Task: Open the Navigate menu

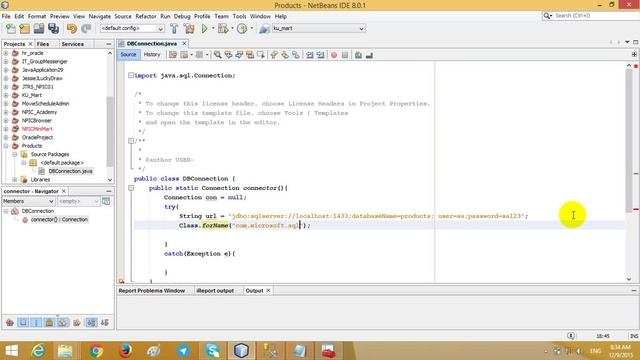Action: 100,16
